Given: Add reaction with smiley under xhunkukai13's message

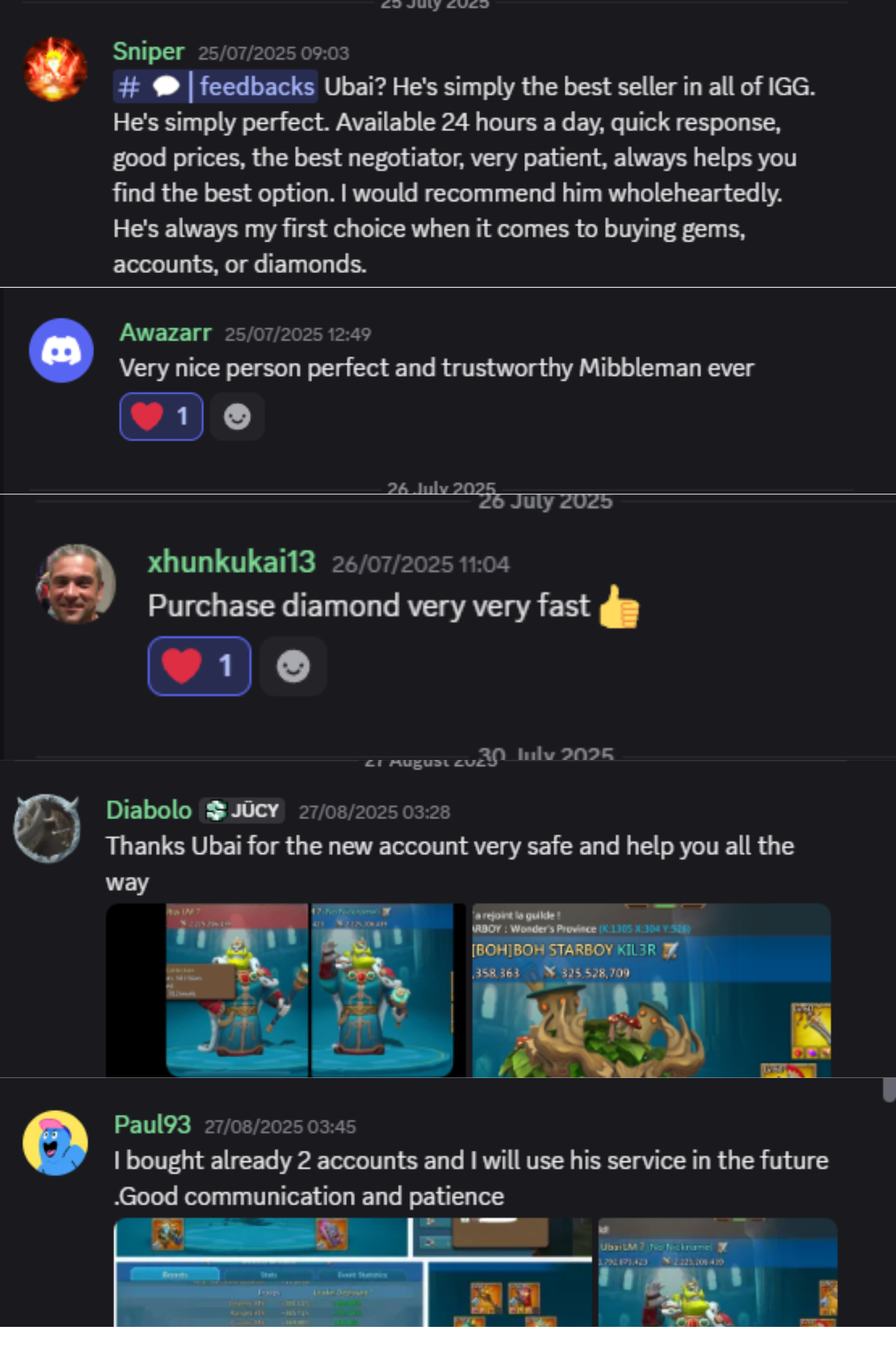Looking at the screenshot, I should click(x=293, y=666).
